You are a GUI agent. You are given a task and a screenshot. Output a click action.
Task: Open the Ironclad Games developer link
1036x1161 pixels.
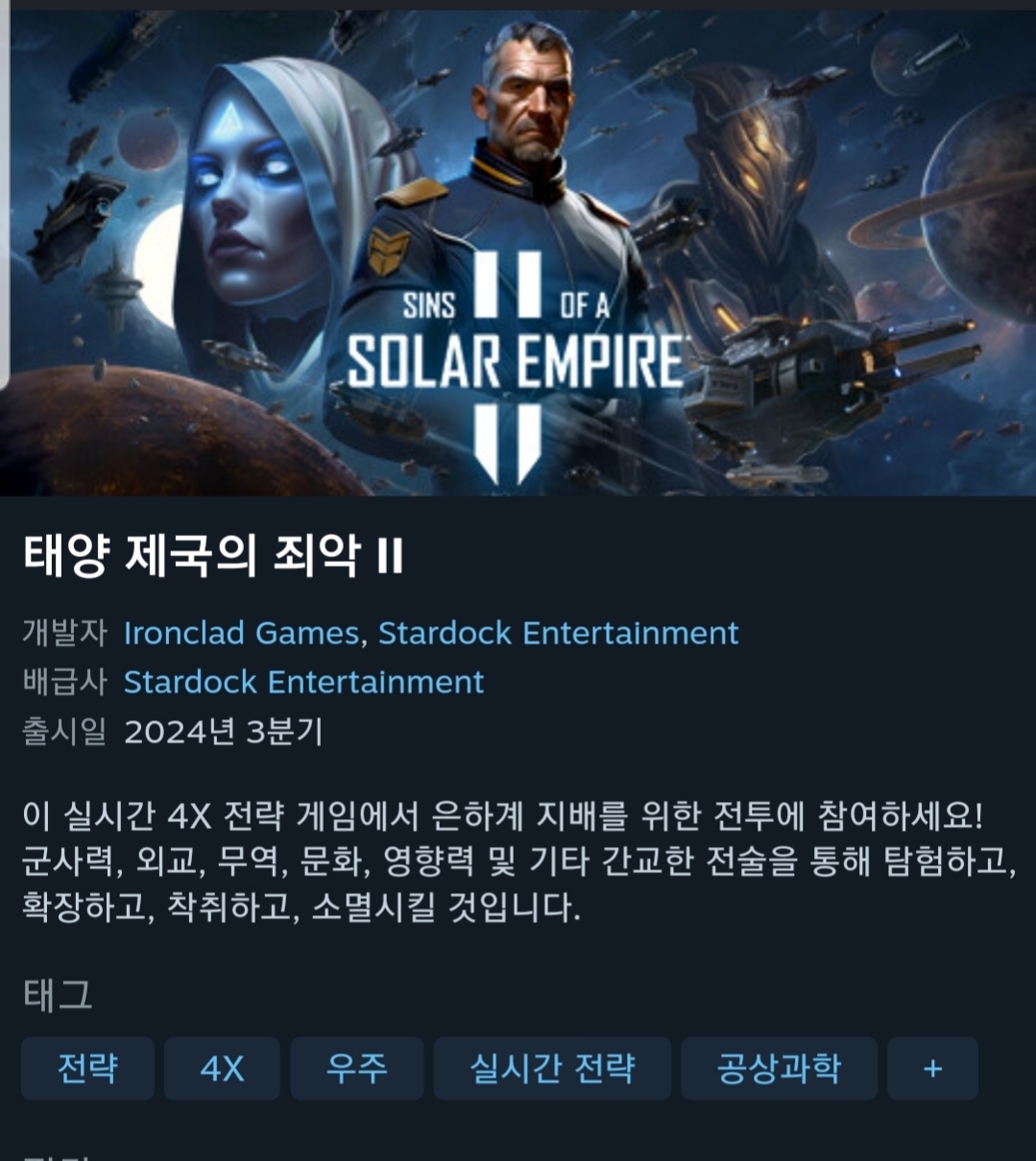point(241,633)
